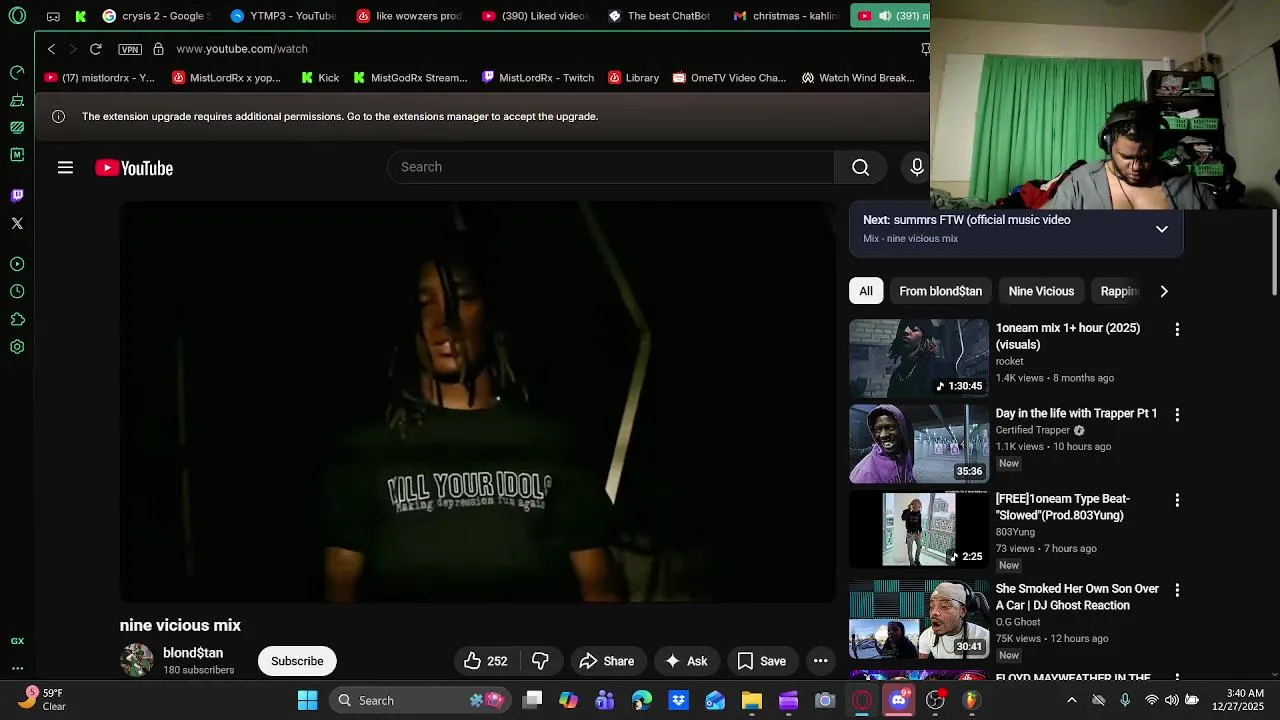This screenshot has width=1280, height=720.
Task: Switch to like wowzers prod tab
Action: pyautogui.click(x=410, y=16)
